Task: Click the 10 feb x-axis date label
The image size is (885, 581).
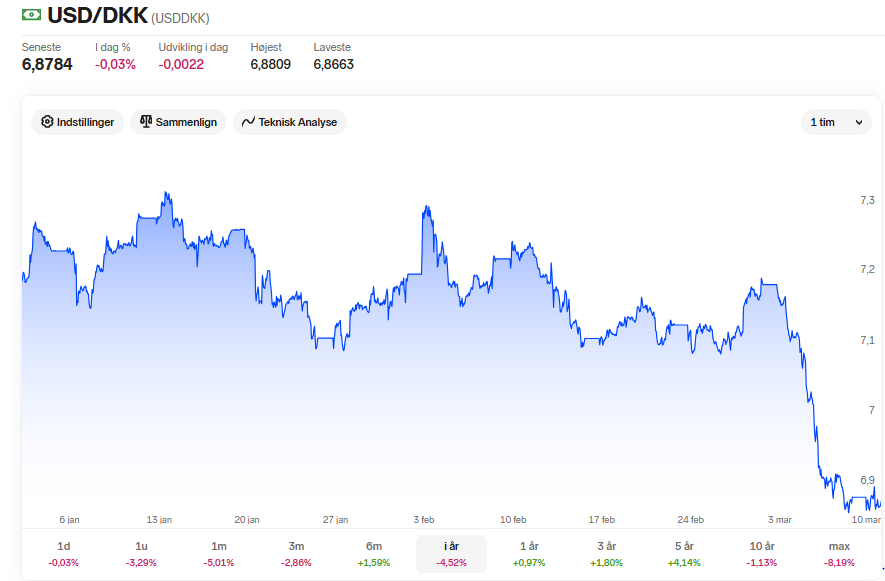Action: tap(513, 519)
